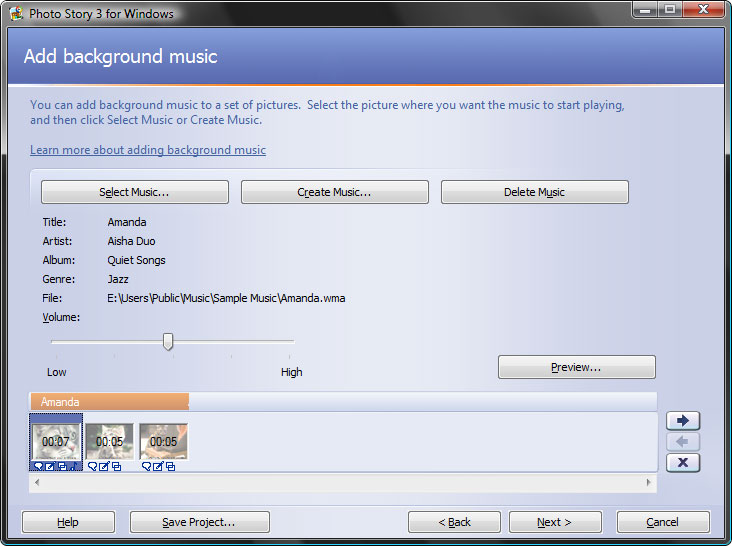
Task: Select the first picture thumbnail 00:07
Action: pyautogui.click(x=56, y=441)
